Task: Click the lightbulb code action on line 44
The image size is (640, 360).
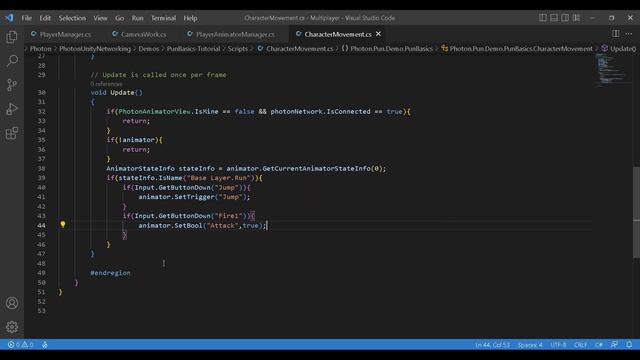Action: [x=62, y=224]
